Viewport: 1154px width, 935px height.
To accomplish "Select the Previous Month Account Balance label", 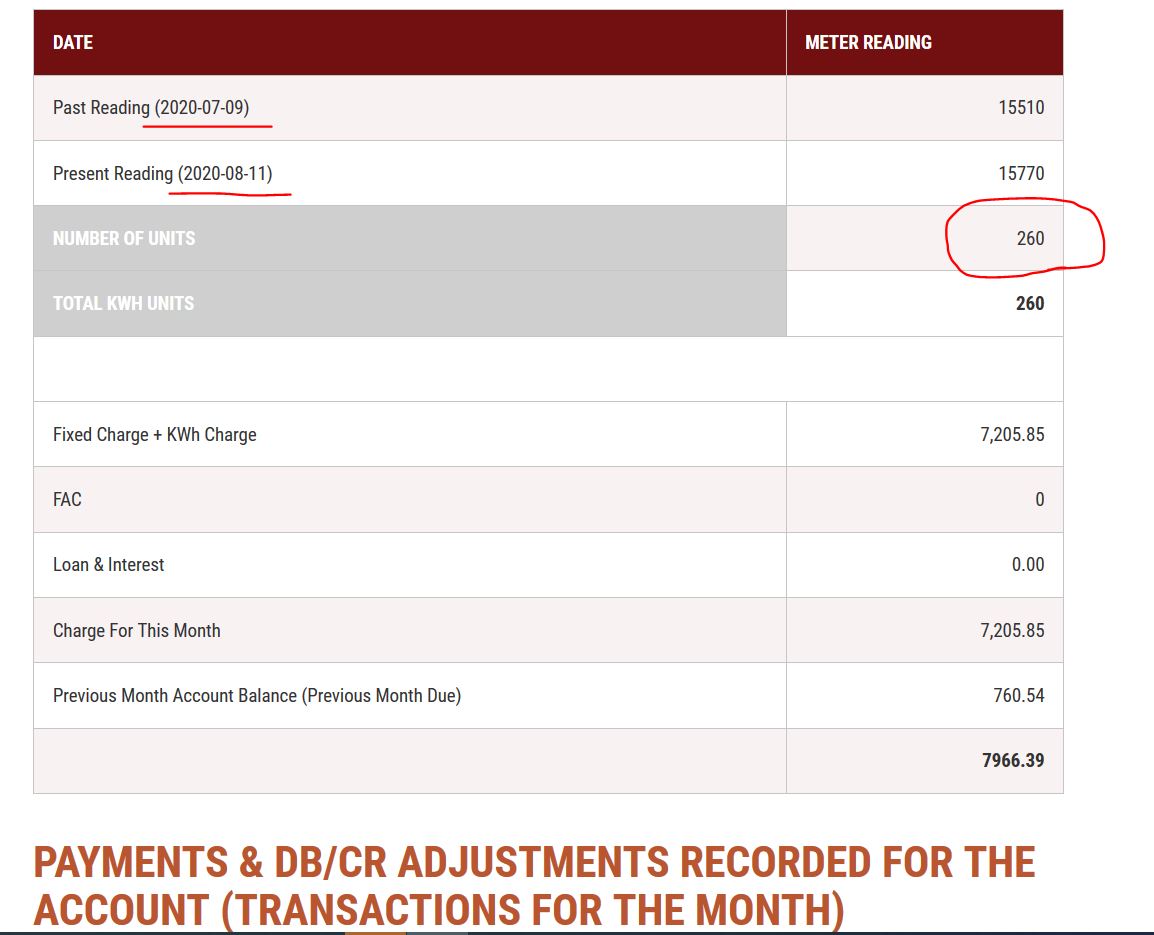I will coord(257,696).
